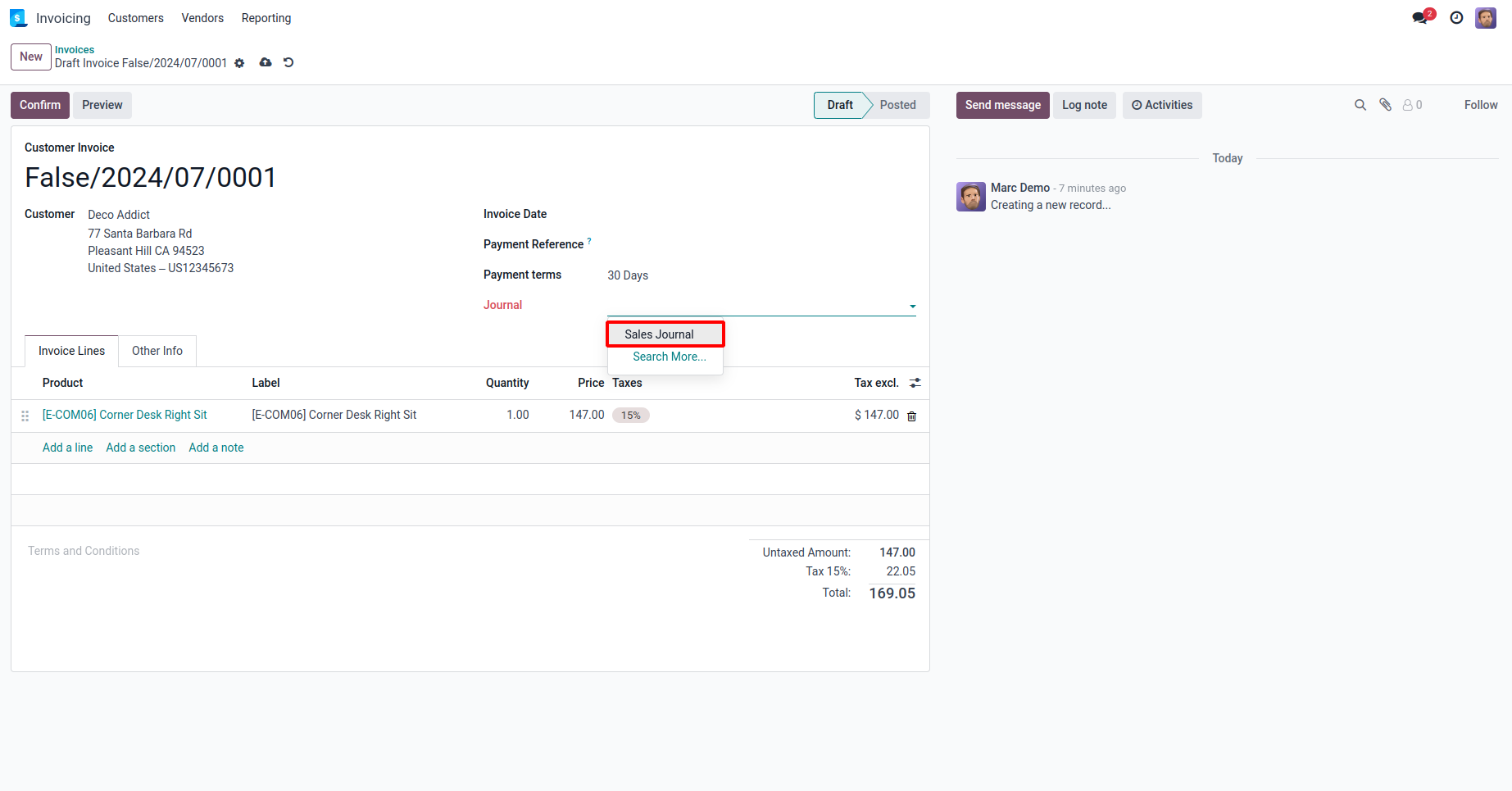Click the settings gear next to invoice name

(x=239, y=63)
